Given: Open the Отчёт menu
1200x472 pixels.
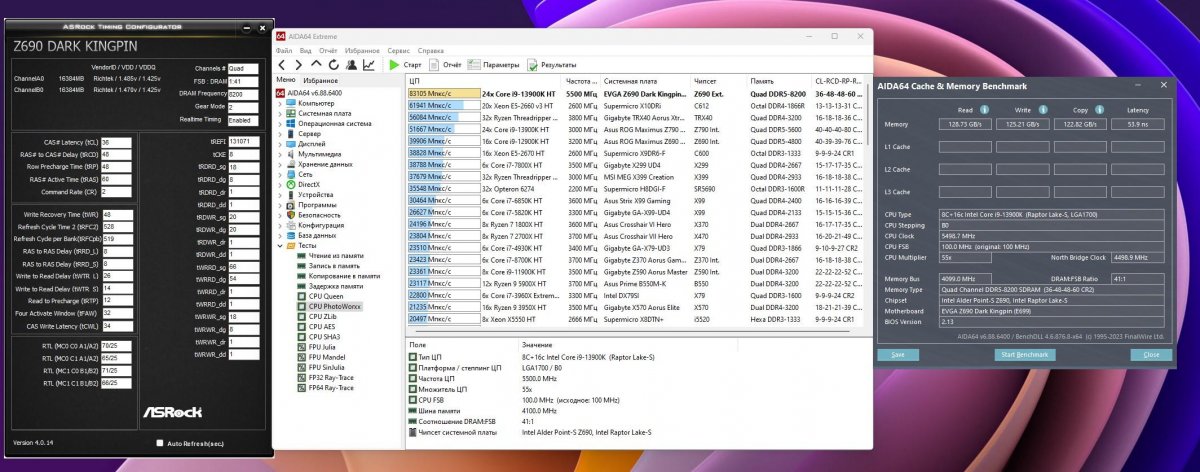Looking at the screenshot, I should (x=328, y=49).
